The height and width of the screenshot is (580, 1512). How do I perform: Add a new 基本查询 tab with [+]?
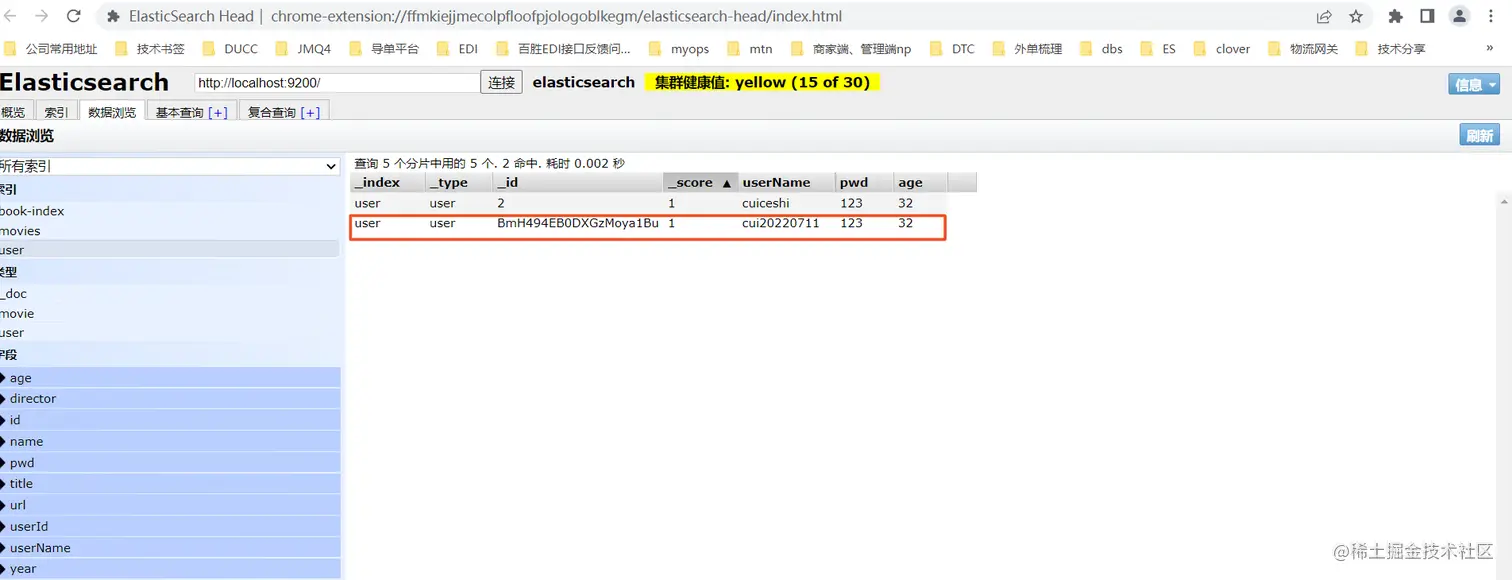[x=218, y=112]
